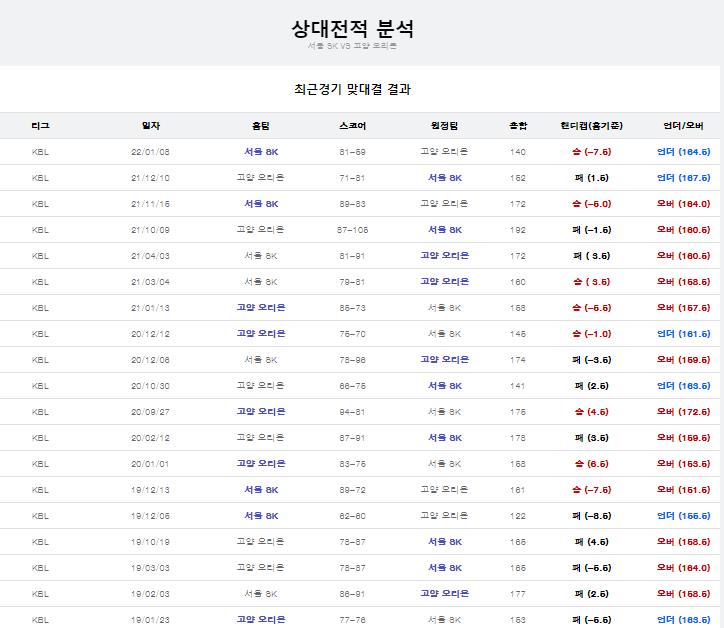The width and height of the screenshot is (724, 628).
Task: Click the total value 178
Action: pos(518,438)
